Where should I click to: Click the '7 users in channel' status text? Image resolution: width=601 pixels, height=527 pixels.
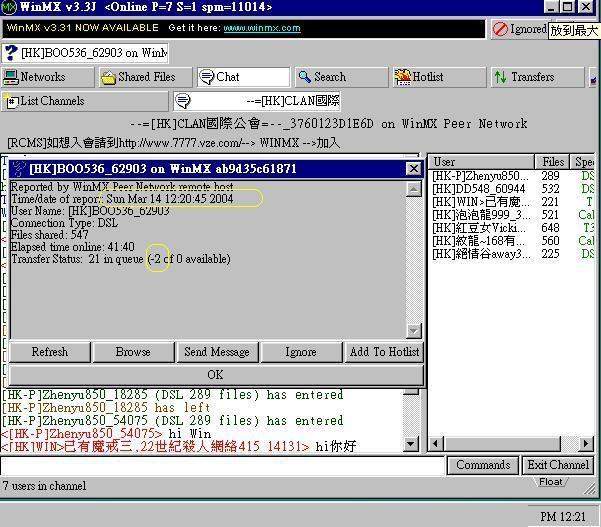[44, 486]
